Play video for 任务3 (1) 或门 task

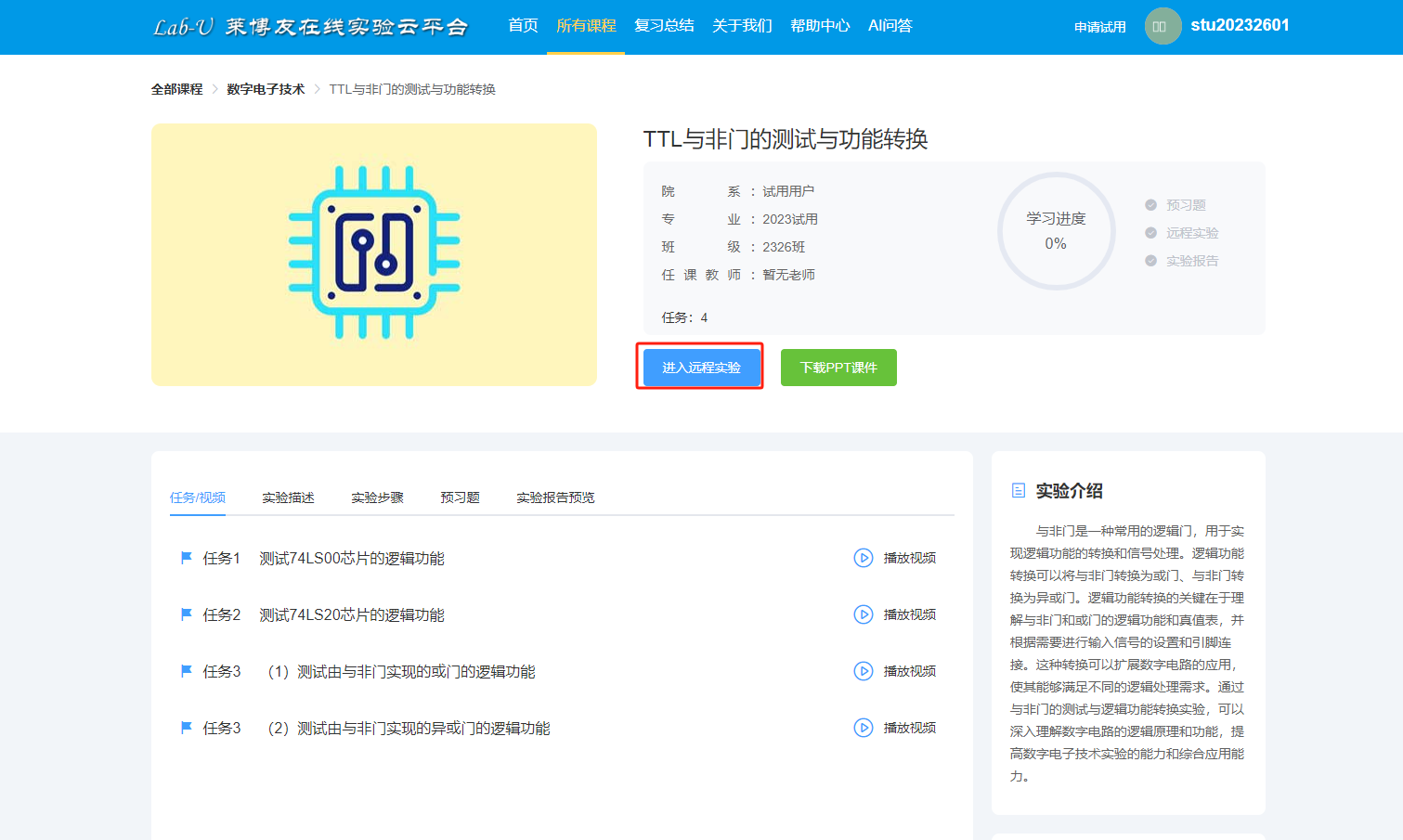tap(863, 671)
